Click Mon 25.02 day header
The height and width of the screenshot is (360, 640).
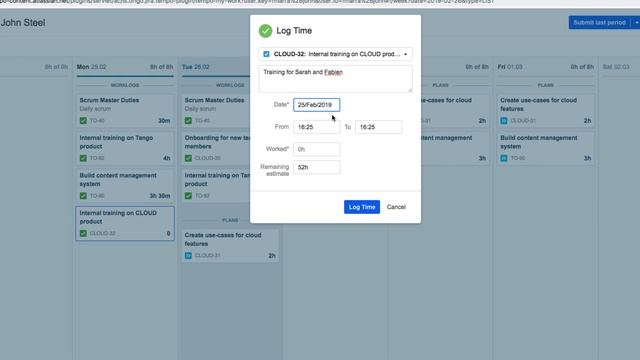coord(91,67)
